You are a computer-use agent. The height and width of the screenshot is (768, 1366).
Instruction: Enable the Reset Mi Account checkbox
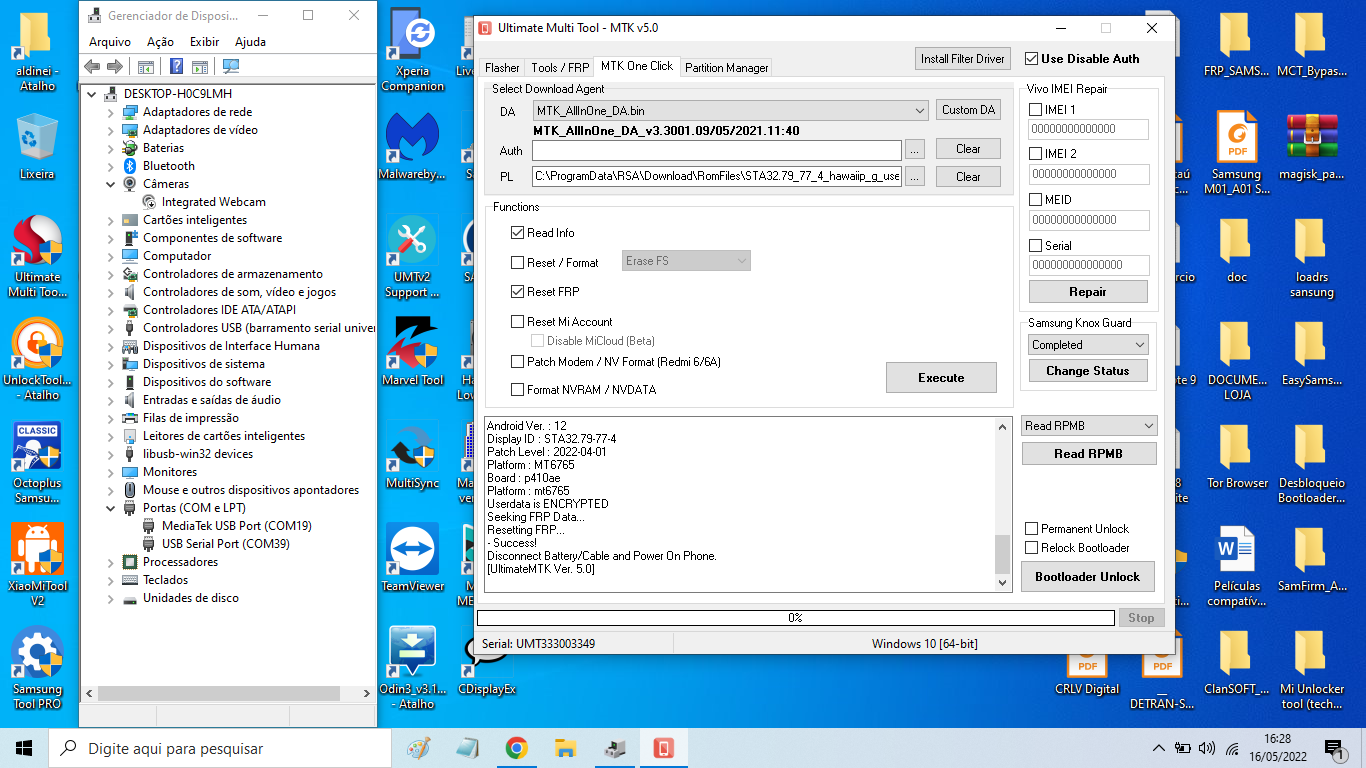517,322
